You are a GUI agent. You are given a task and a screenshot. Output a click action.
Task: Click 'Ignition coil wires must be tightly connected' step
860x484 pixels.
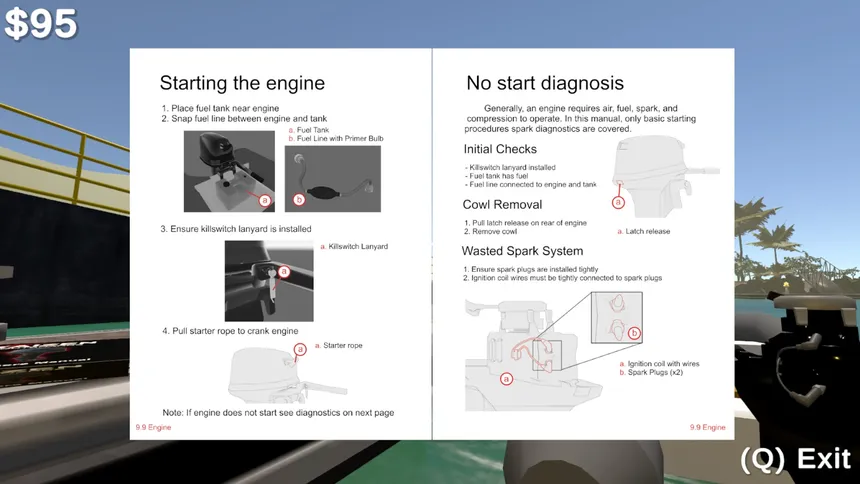563,278
